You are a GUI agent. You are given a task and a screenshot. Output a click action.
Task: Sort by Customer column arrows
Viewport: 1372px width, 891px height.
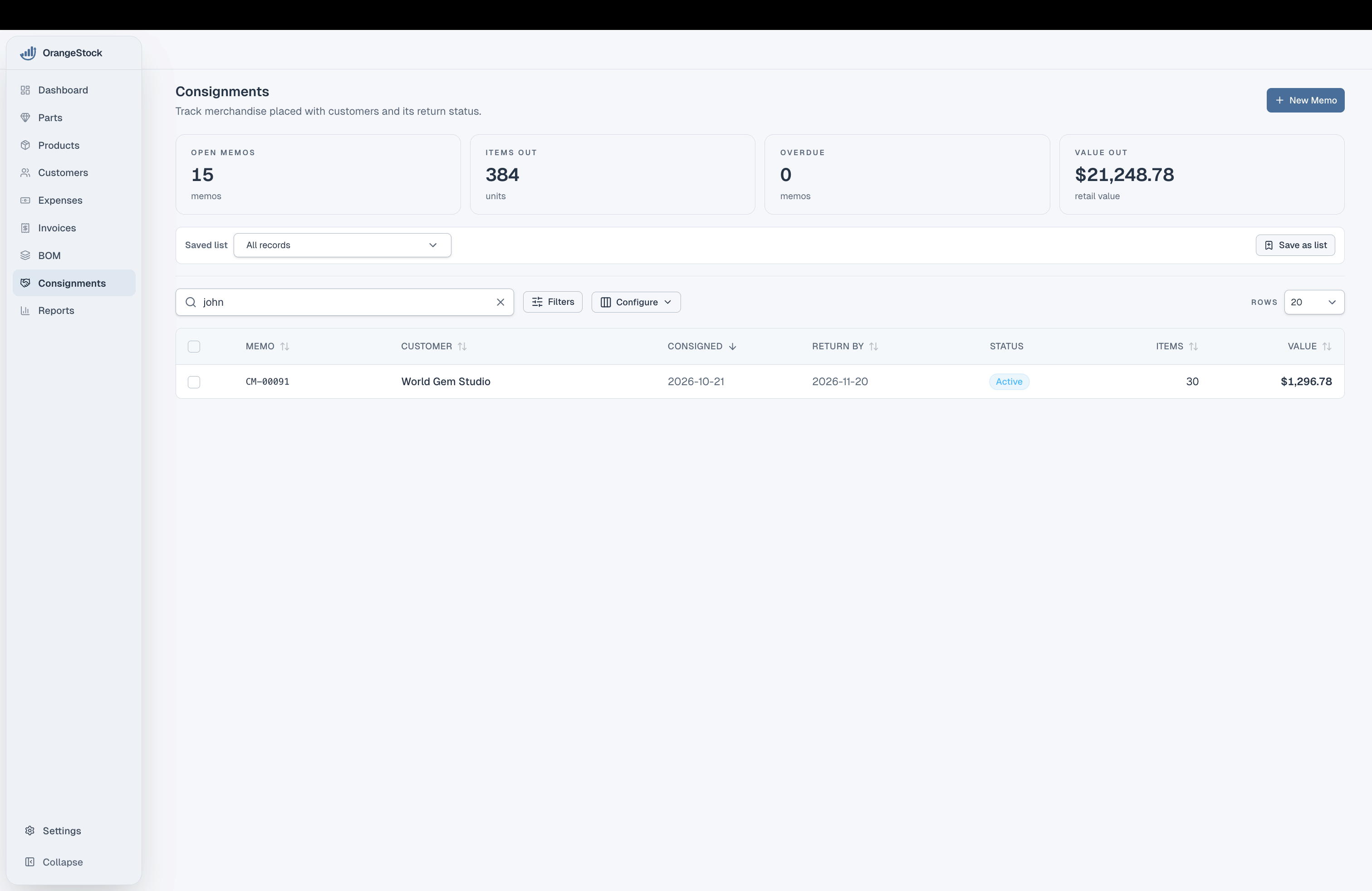tap(462, 346)
